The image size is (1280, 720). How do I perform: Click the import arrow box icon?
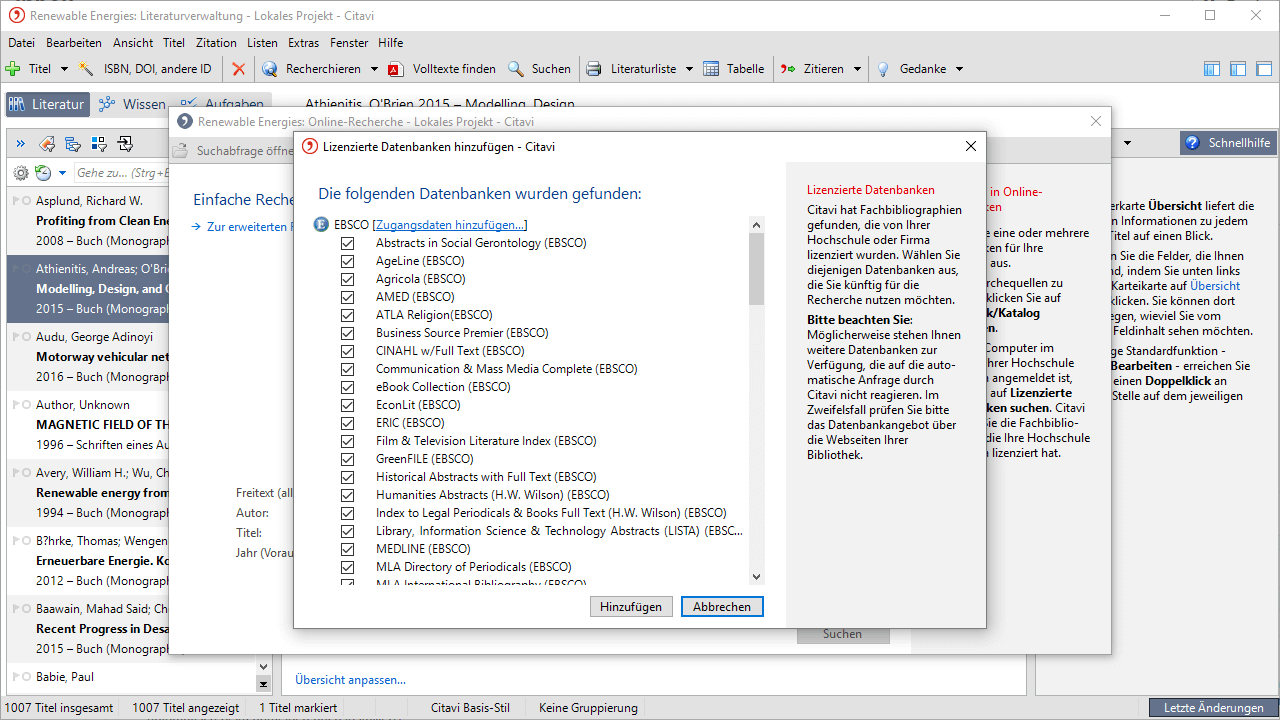pyautogui.click(x=125, y=143)
